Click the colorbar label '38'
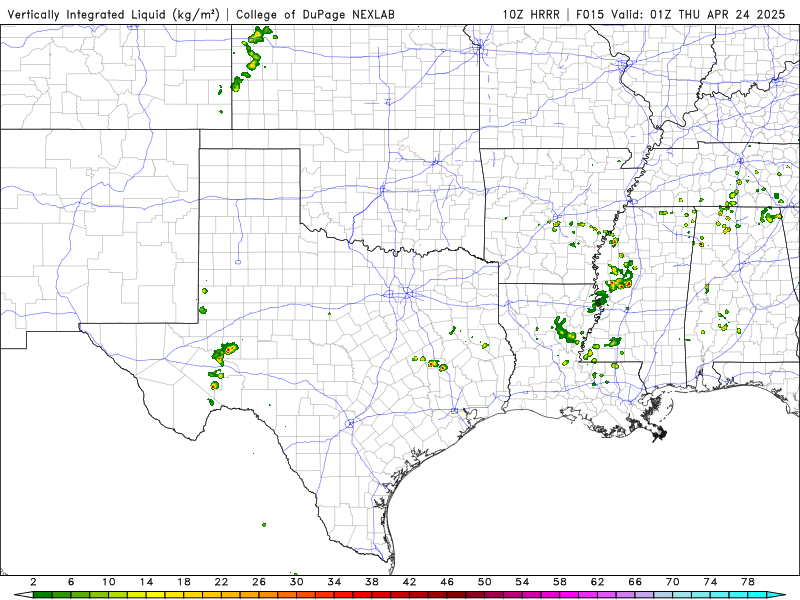This screenshot has width=800, height=600. coord(372,582)
